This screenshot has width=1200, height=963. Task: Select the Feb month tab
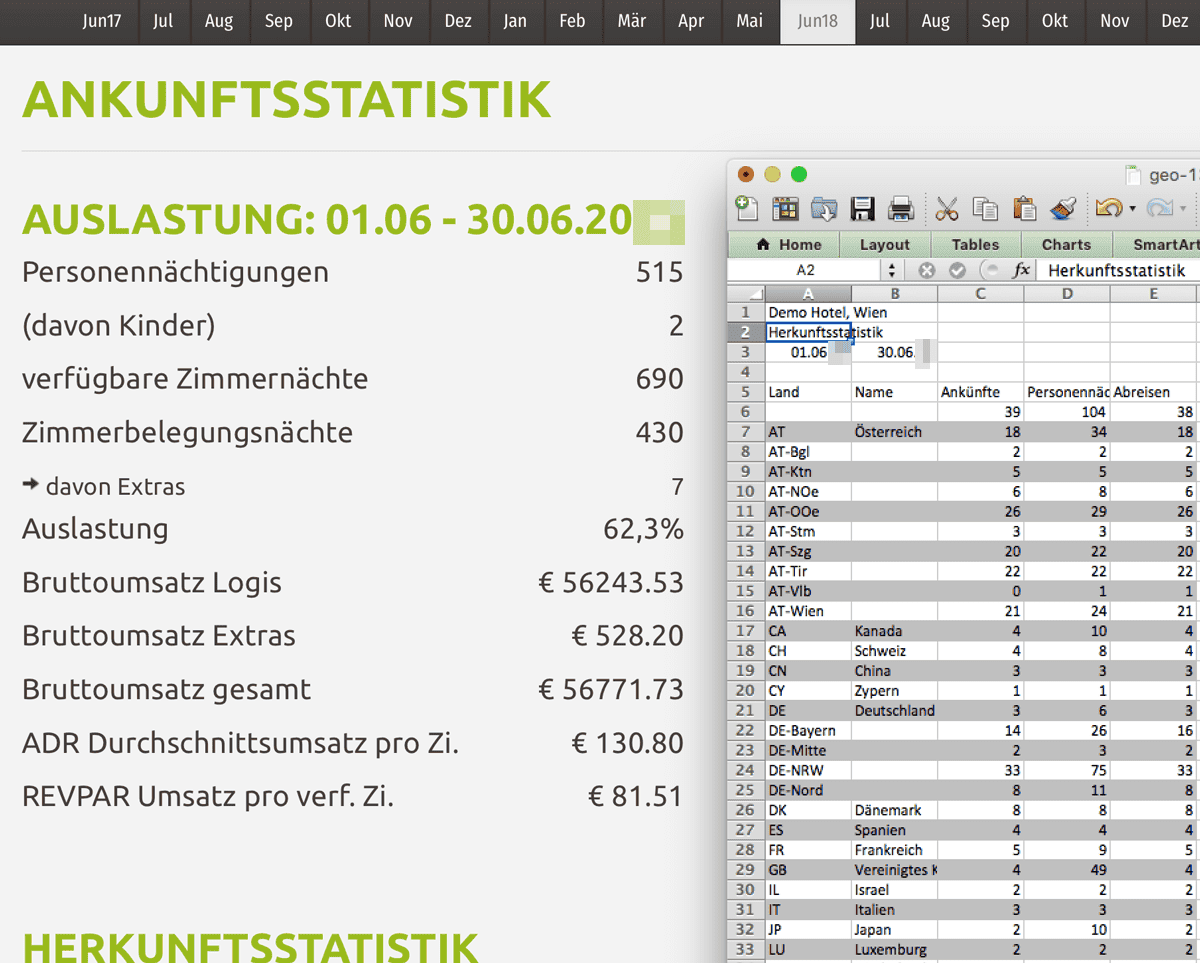572,21
